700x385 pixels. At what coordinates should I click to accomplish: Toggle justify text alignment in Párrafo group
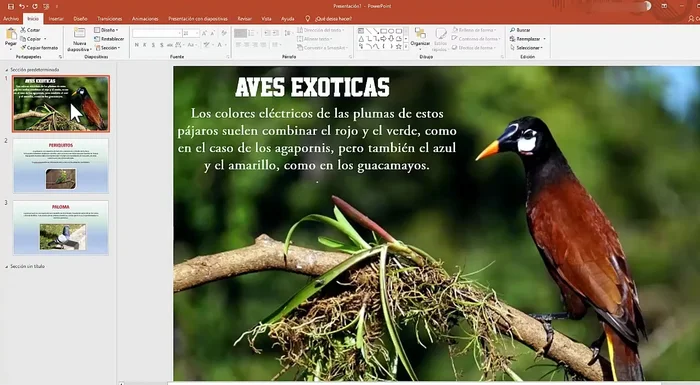pos(263,45)
